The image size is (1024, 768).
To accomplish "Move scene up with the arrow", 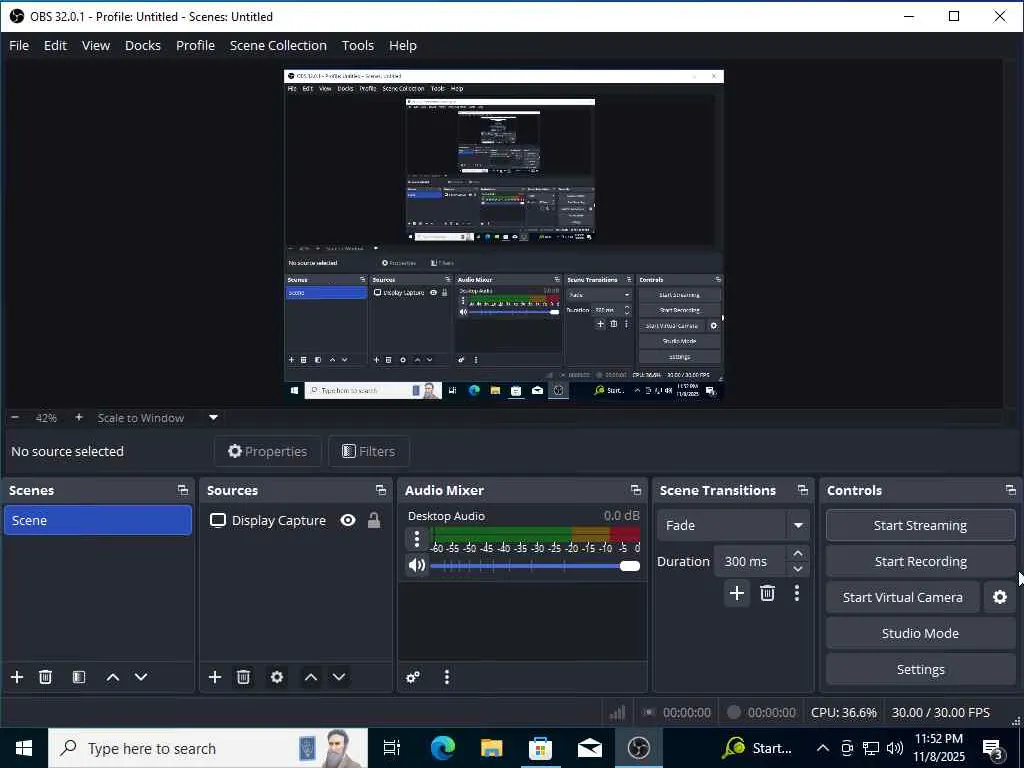I will [x=112, y=677].
